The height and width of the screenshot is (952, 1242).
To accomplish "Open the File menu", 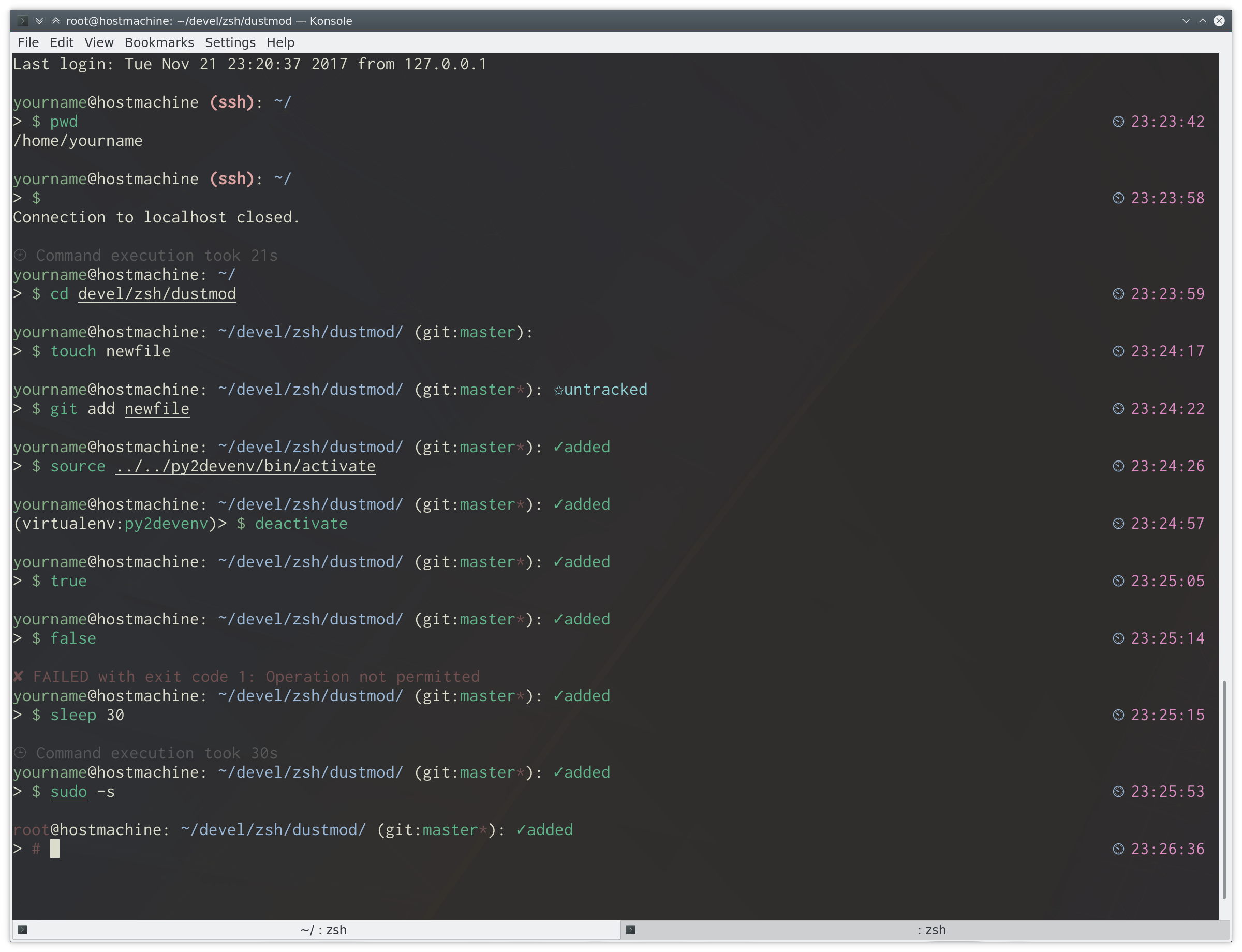I will pos(28,42).
